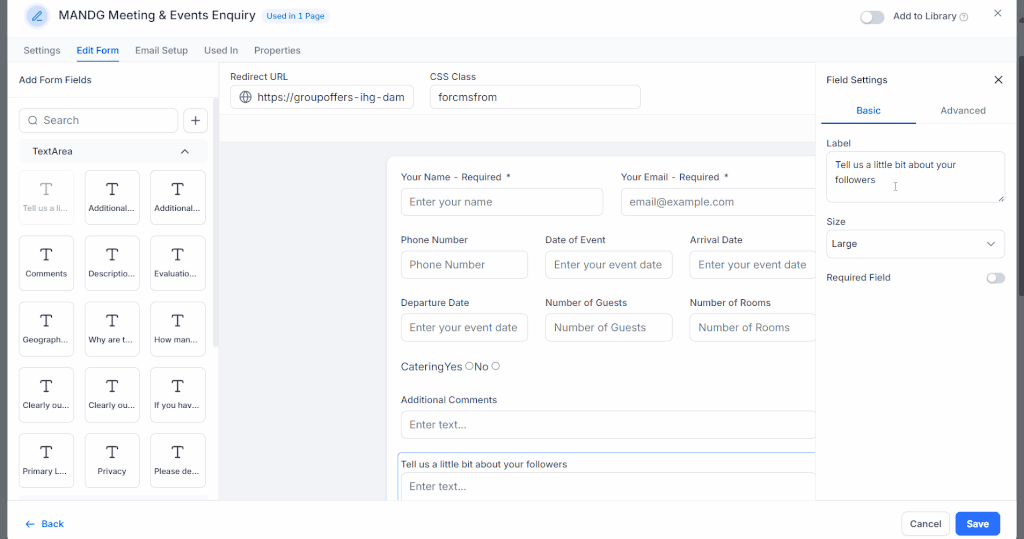Click the Number of Rooms input field
This screenshot has height=539, width=1024.
pyautogui.click(x=752, y=327)
